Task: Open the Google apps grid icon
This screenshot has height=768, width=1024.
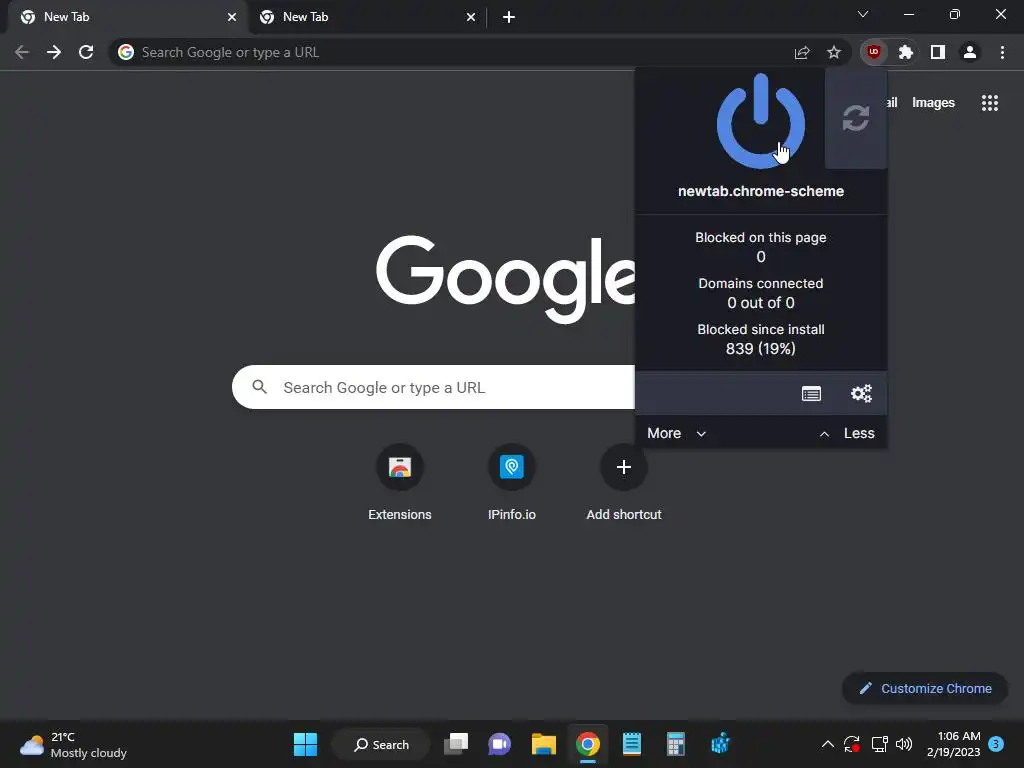Action: click(989, 103)
